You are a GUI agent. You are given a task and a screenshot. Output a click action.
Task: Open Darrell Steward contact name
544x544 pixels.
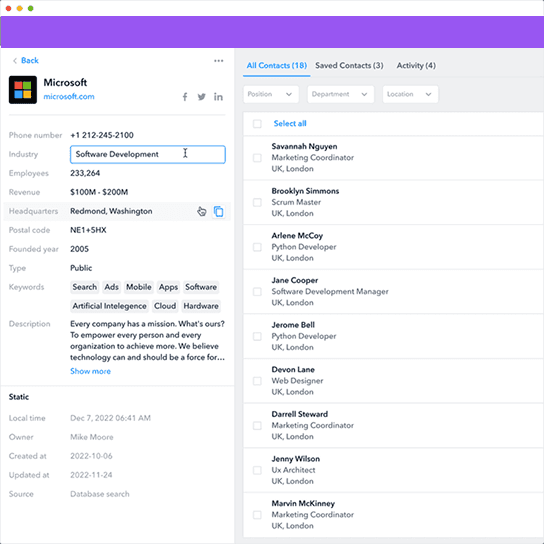300,414
